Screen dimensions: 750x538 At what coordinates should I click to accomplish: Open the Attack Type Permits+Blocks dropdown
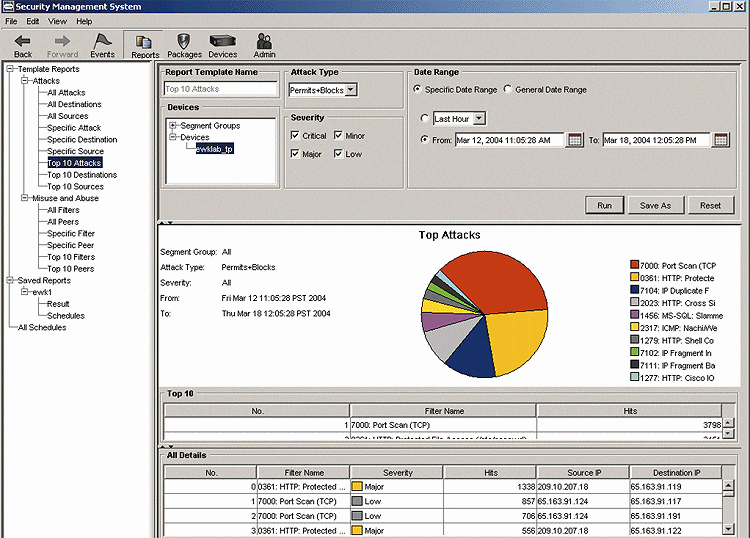[x=351, y=90]
